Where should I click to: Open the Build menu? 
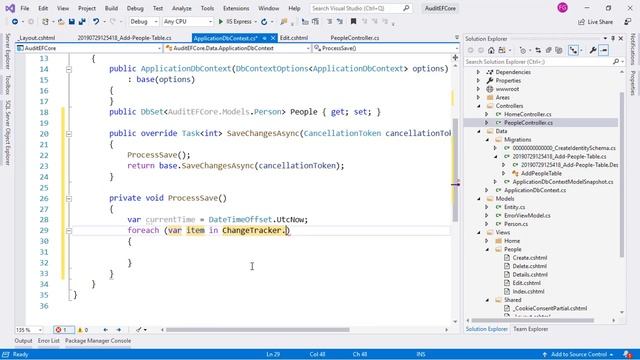click(111, 8)
